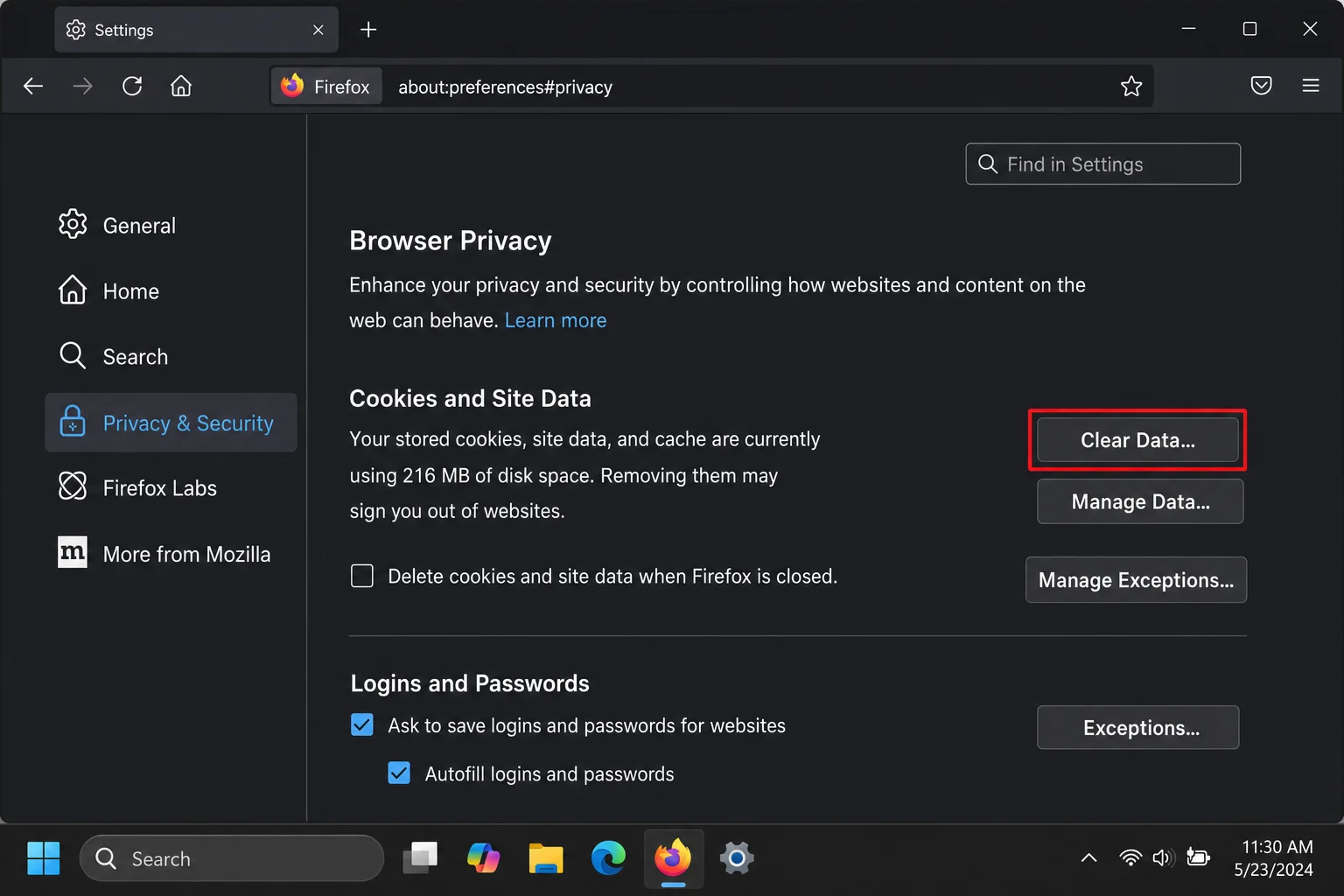The height and width of the screenshot is (896, 1344).
Task: Open logins Exceptions button
Action: click(x=1137, y=727)
